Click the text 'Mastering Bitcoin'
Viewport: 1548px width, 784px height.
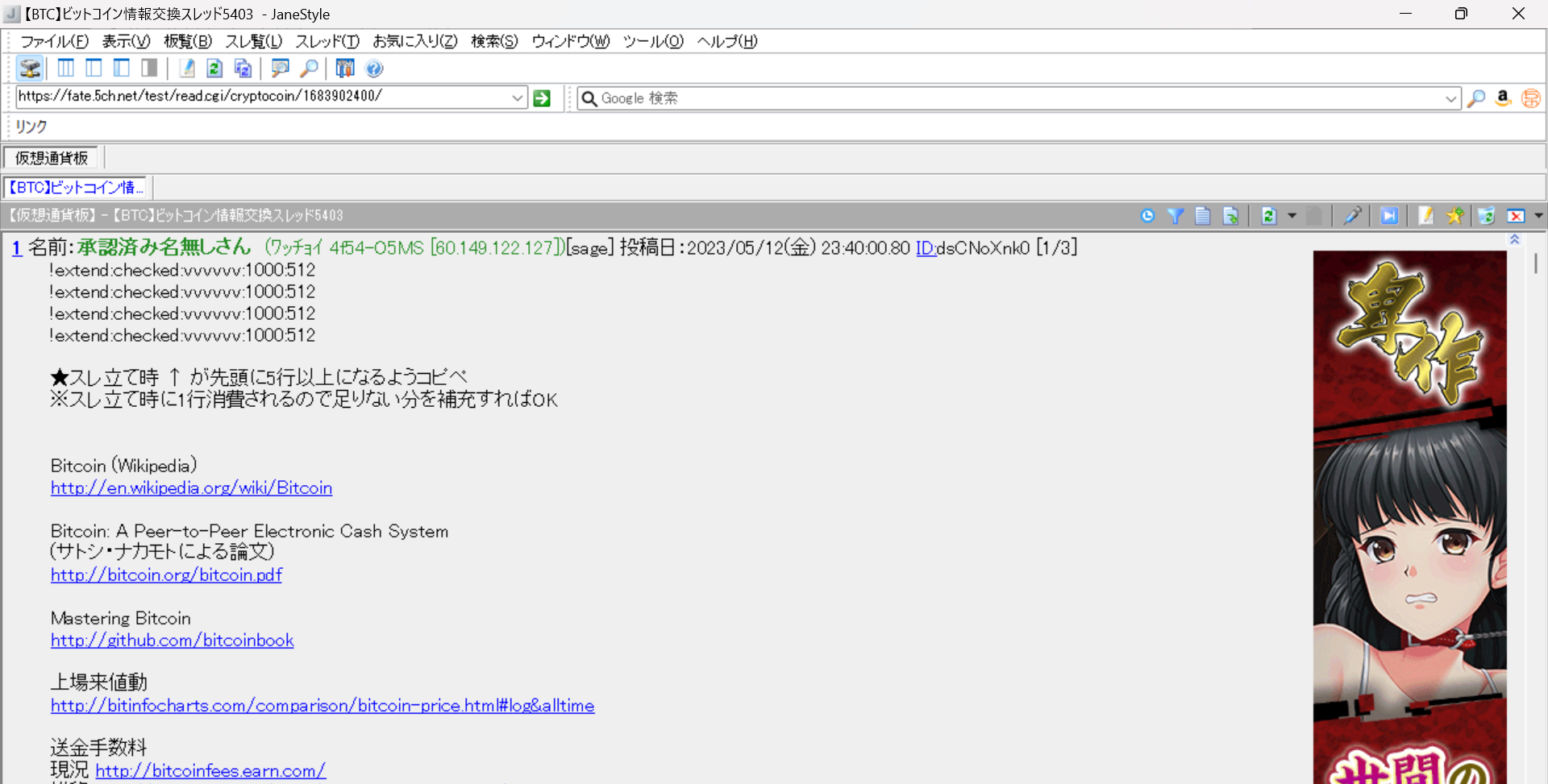[121, 618]
